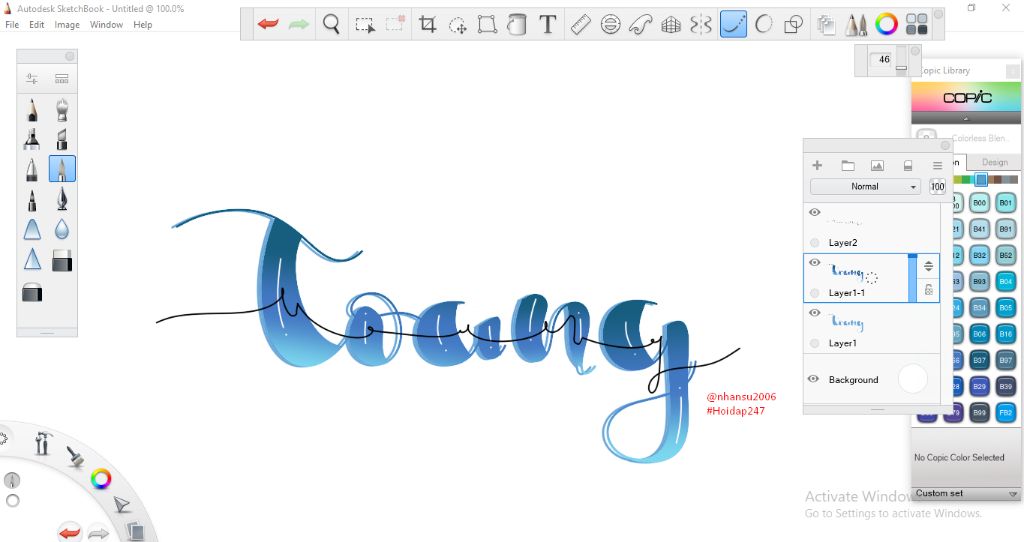1024x542 pixels.
Task: Turn on the French Curve guide
Action: point(641,25)
